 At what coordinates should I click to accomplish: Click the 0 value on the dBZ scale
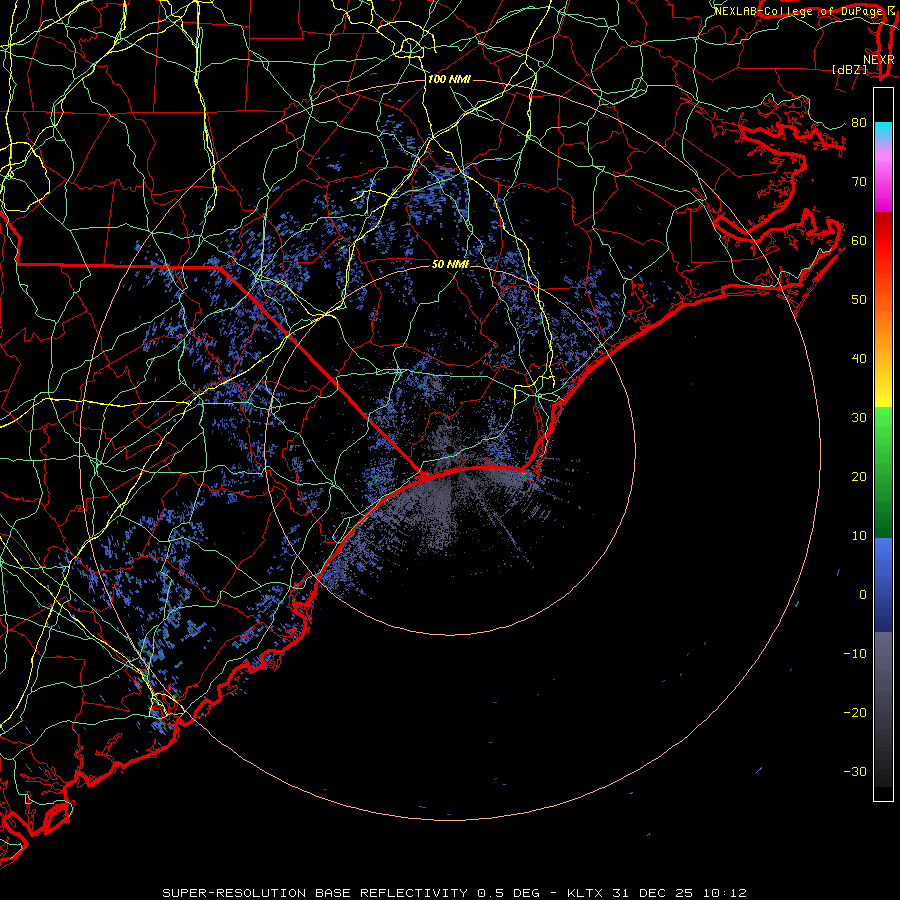[x=863, y=595]
